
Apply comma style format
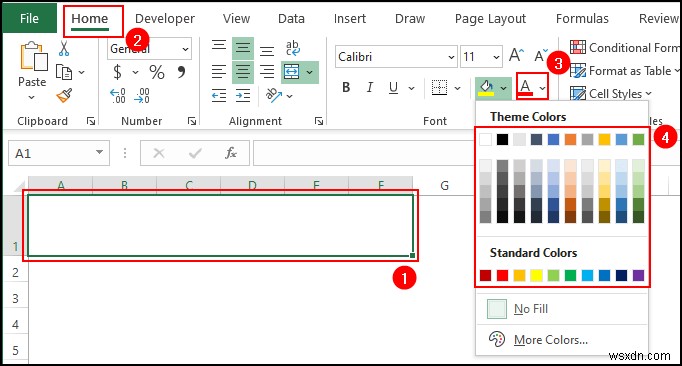click(181, 71)
